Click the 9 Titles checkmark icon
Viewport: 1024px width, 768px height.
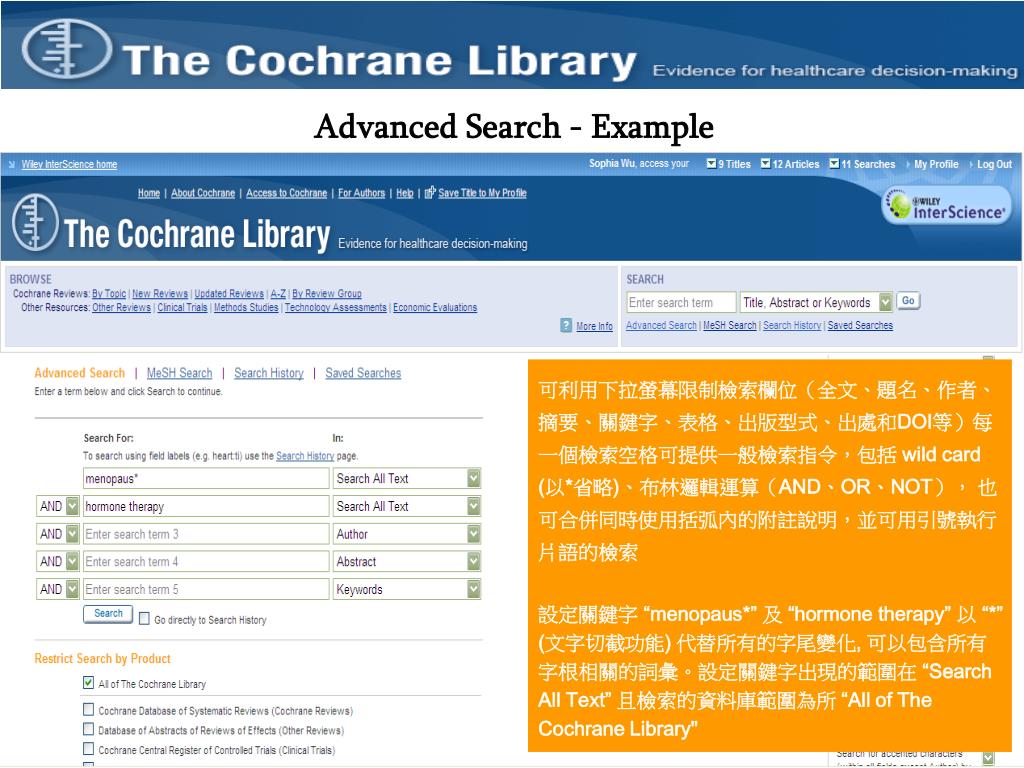click(x=711, y=163)
